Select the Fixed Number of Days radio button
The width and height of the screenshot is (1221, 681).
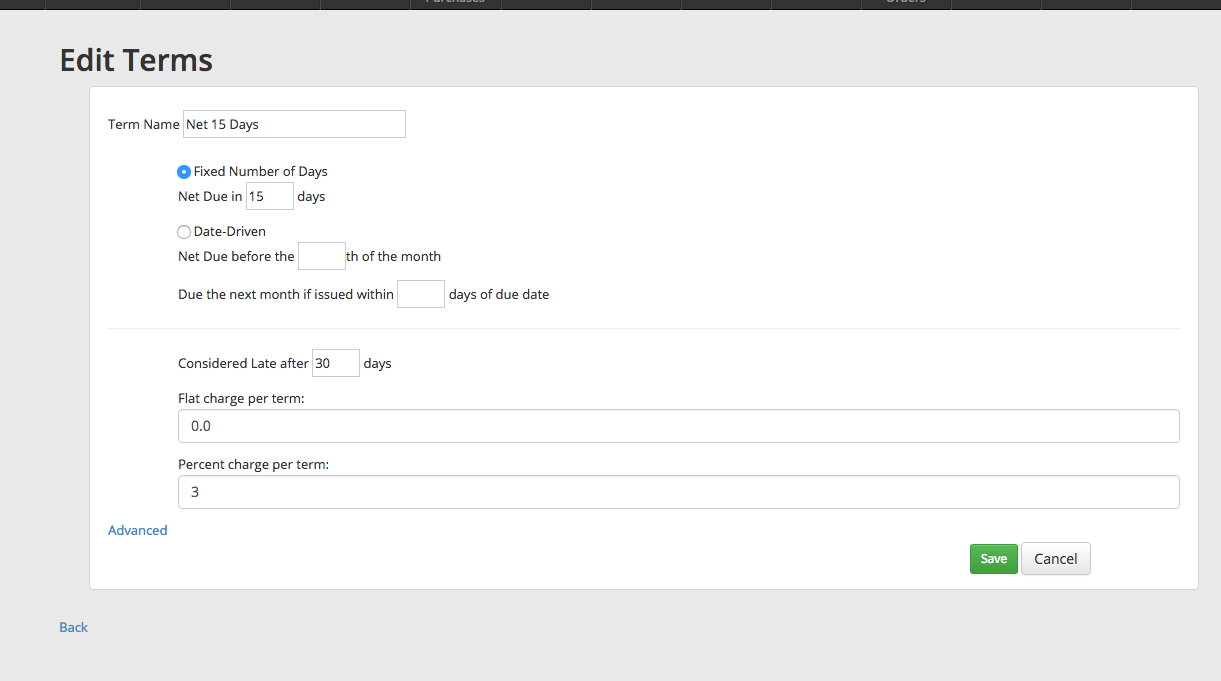pyautogui.click(x=184, y=172)
